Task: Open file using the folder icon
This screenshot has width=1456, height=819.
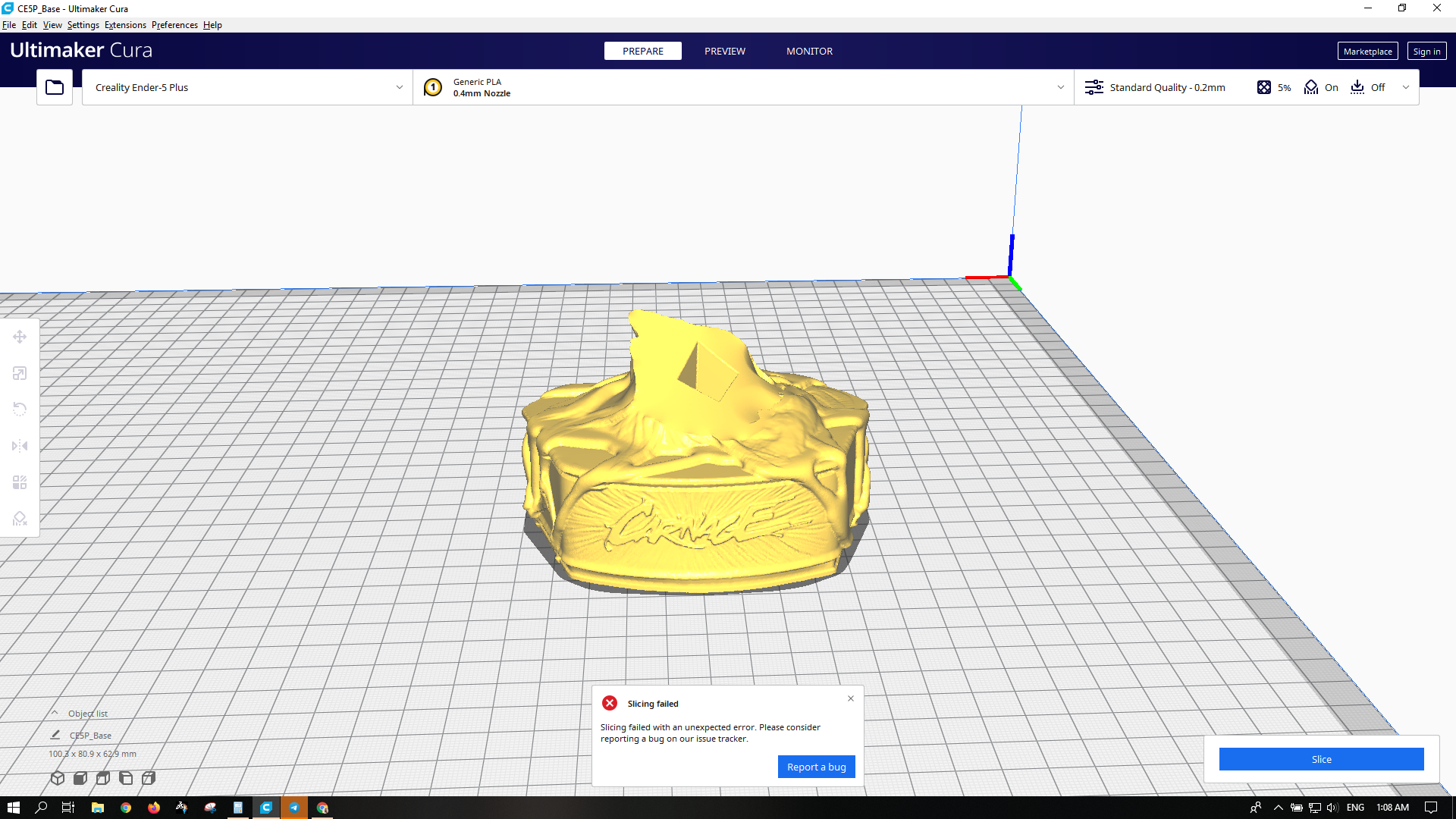Action: point(55,87)
